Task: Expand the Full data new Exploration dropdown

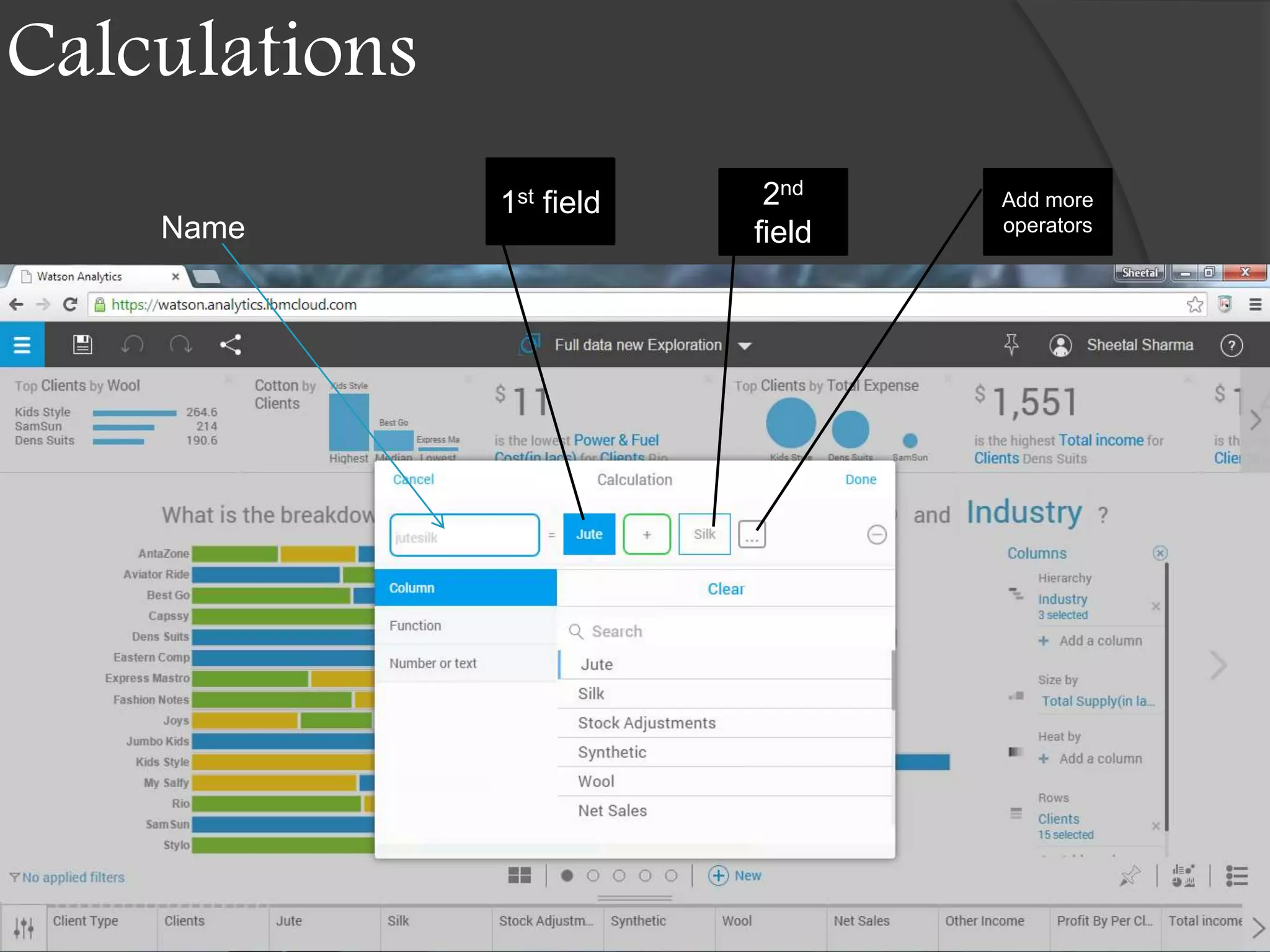Action: pyautogui.click(x=745, y=346)
